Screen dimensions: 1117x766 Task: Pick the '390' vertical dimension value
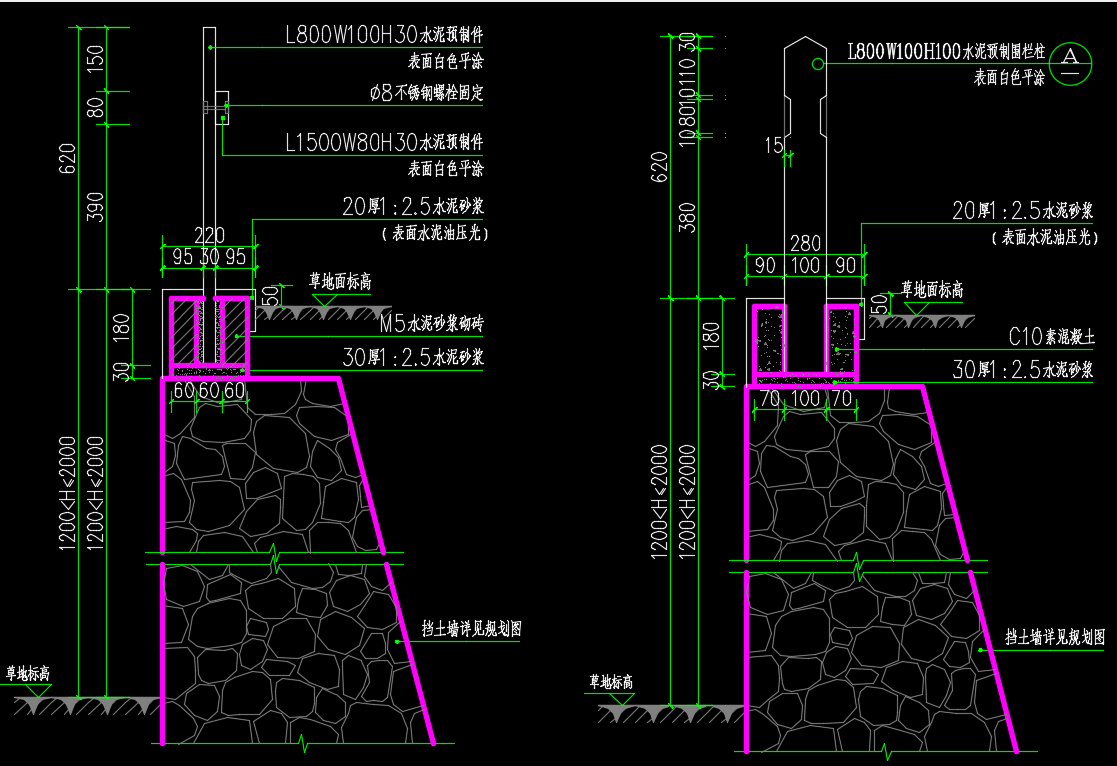point(95,207)
